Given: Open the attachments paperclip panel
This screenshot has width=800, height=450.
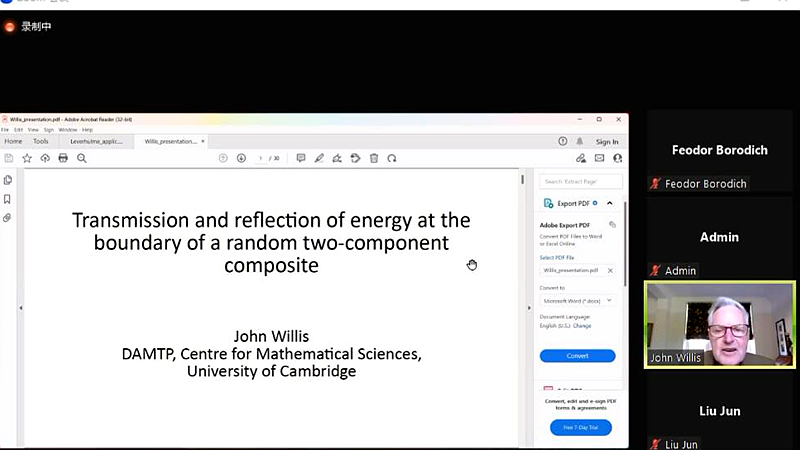Looking at the screenshot, I should click(8, 218).
